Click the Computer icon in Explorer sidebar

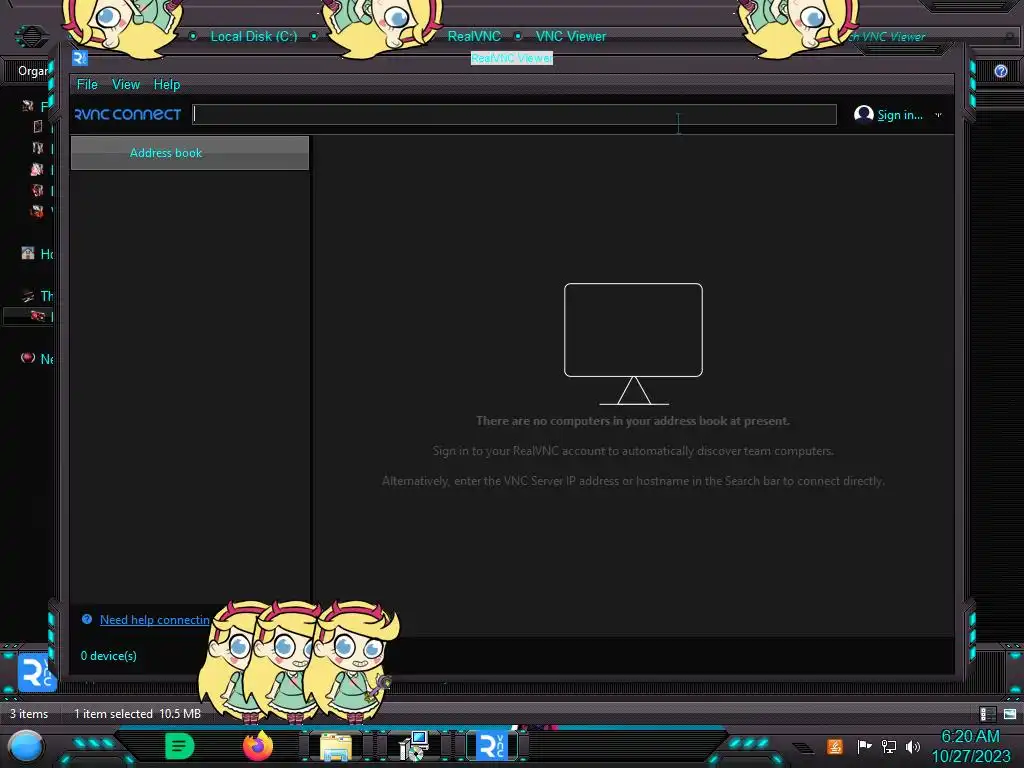click(x=27, y=296)
